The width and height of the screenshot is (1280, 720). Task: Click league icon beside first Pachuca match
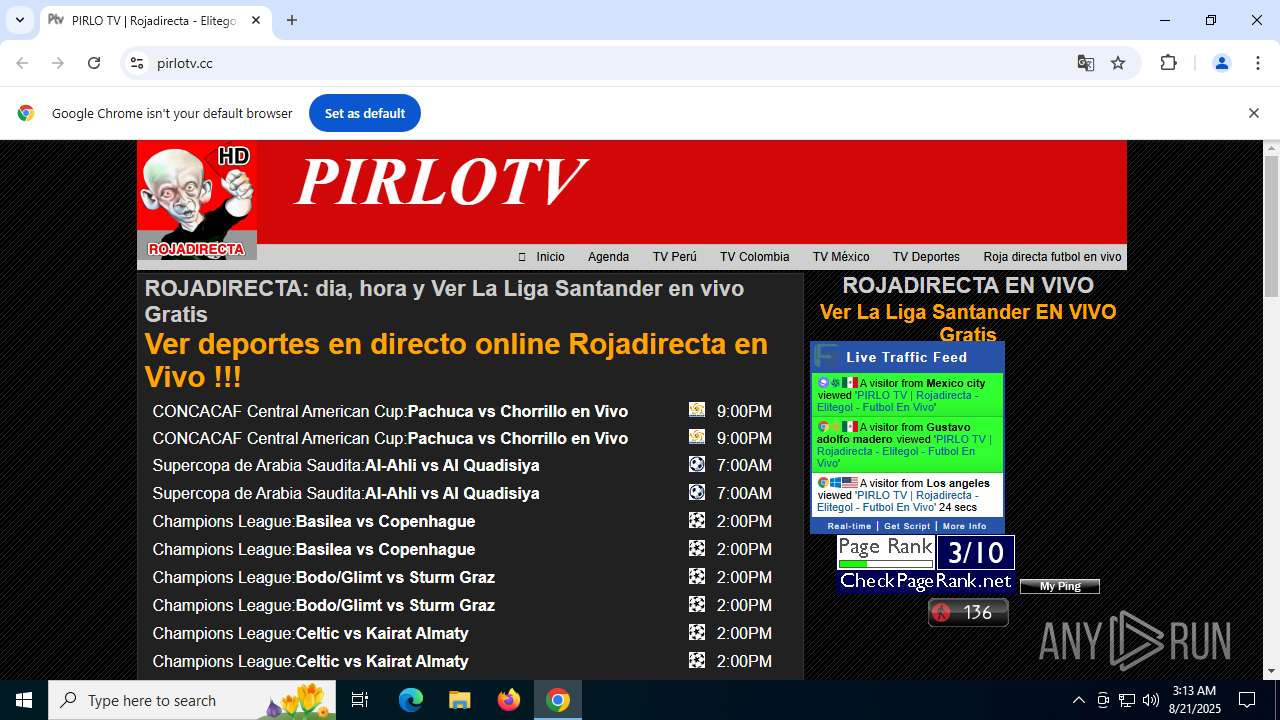pos(697,410)
